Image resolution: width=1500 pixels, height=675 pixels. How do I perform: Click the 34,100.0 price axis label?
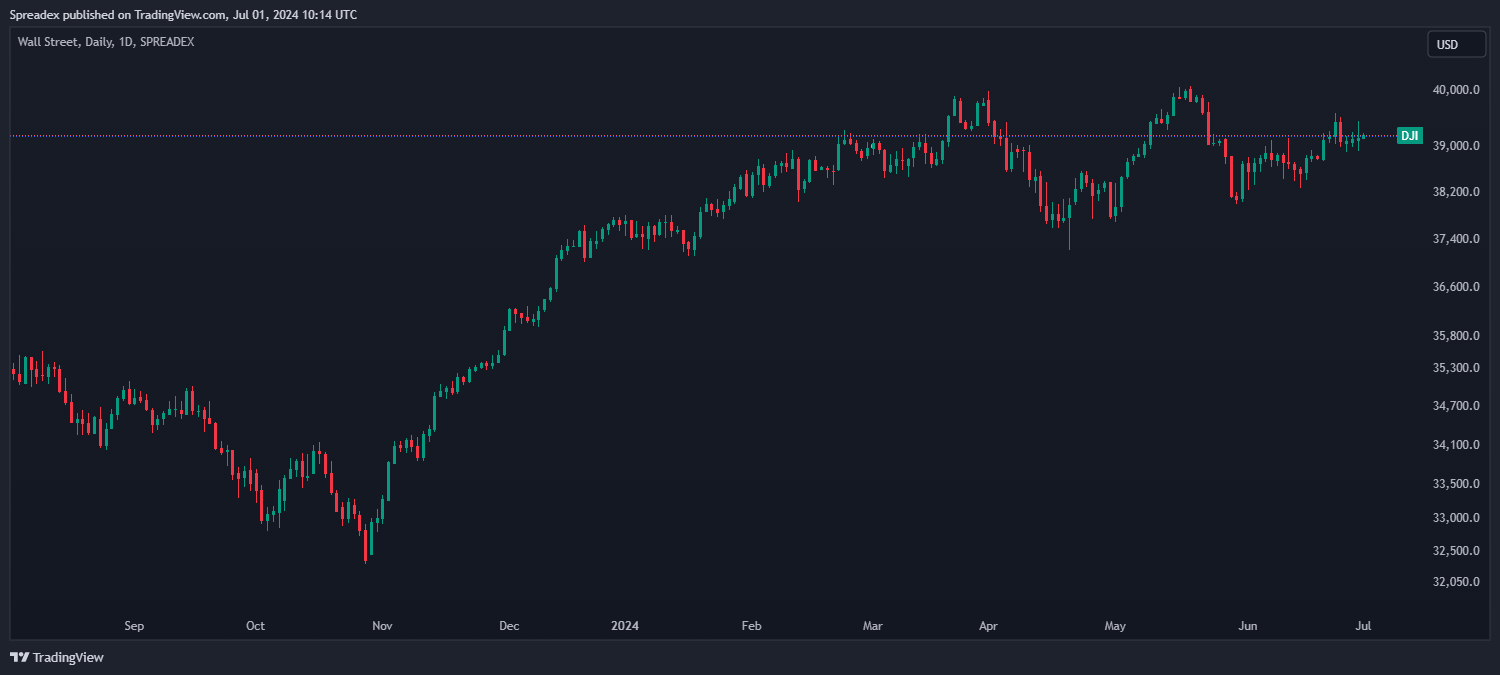pyautogui.click(x=1456, y=445)
